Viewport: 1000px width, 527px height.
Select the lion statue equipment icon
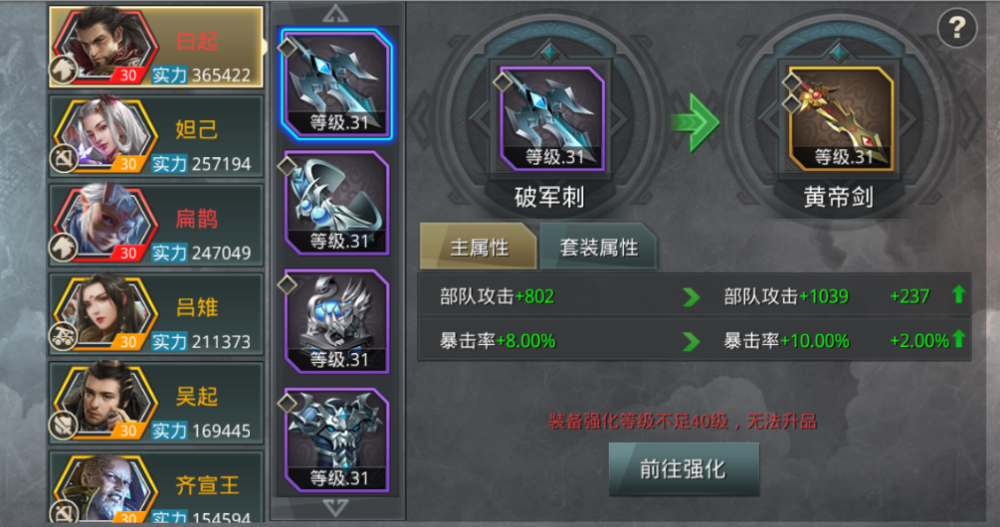(x=336, y=322)
